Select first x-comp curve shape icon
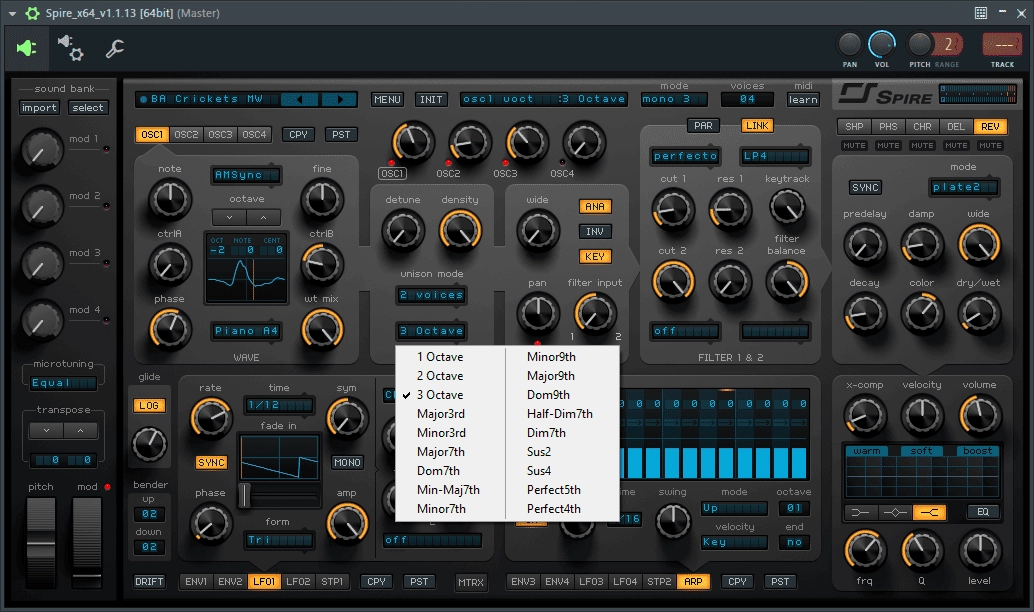 point(861,512)
